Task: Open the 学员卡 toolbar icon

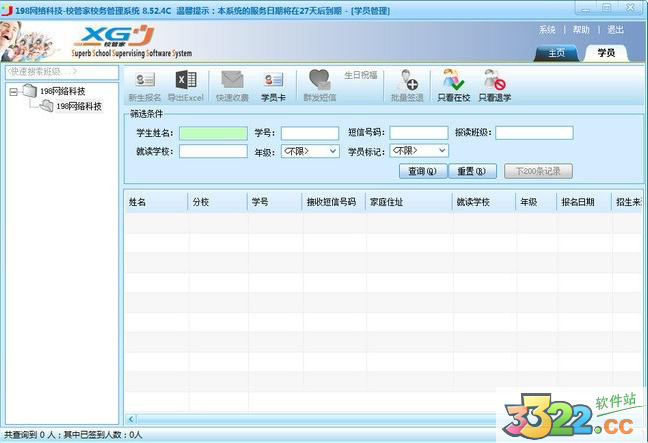Action: click(x=273, y=81)
